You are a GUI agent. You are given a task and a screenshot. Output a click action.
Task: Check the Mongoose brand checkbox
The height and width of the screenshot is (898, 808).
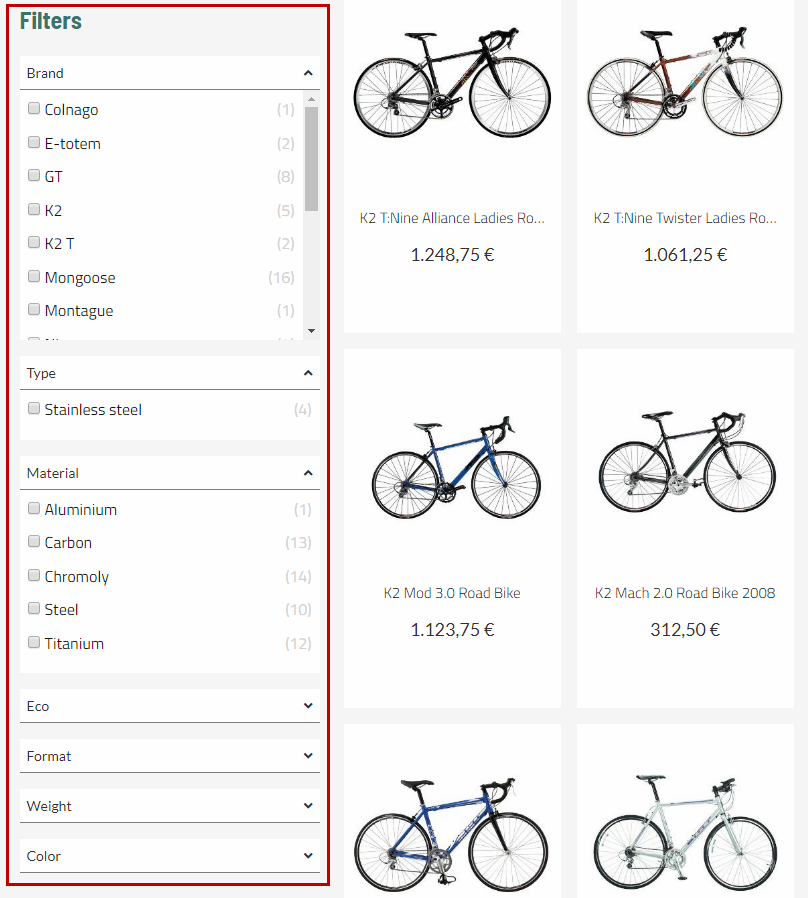(x=34, y=276)
